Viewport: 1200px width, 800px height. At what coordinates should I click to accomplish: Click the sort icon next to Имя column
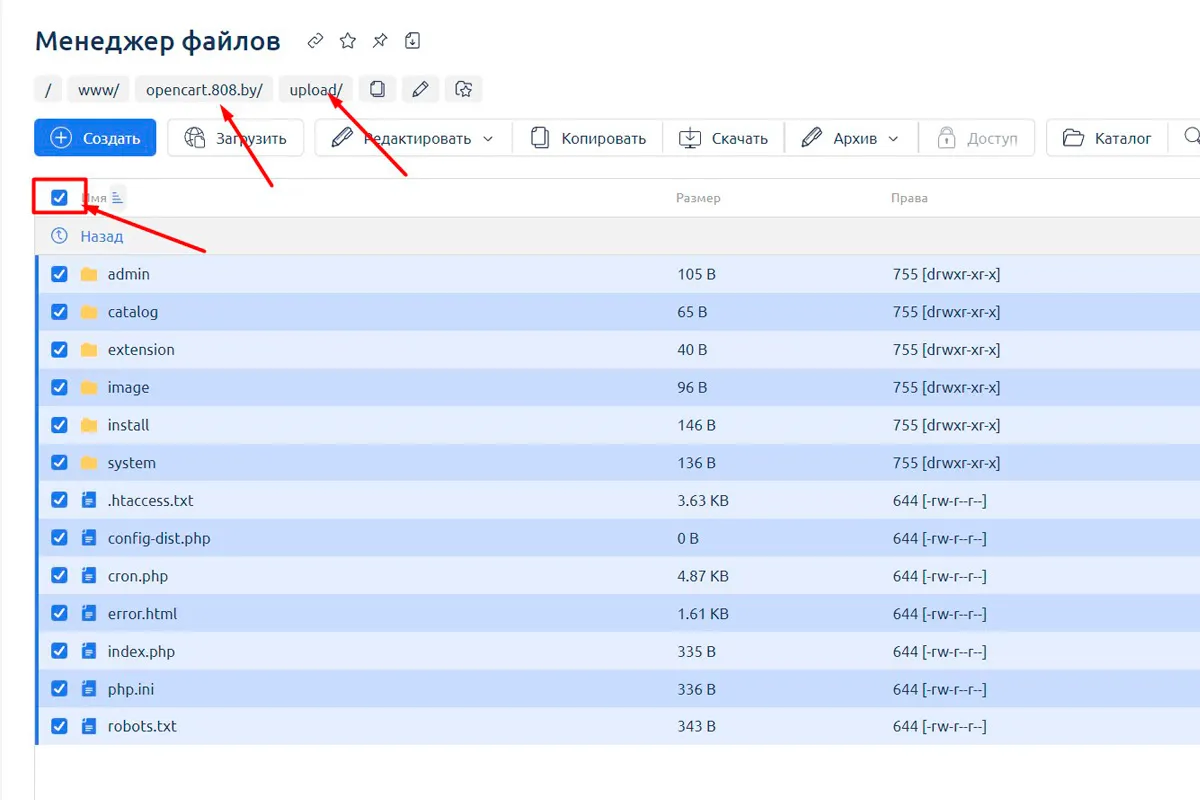coord(117,198)
